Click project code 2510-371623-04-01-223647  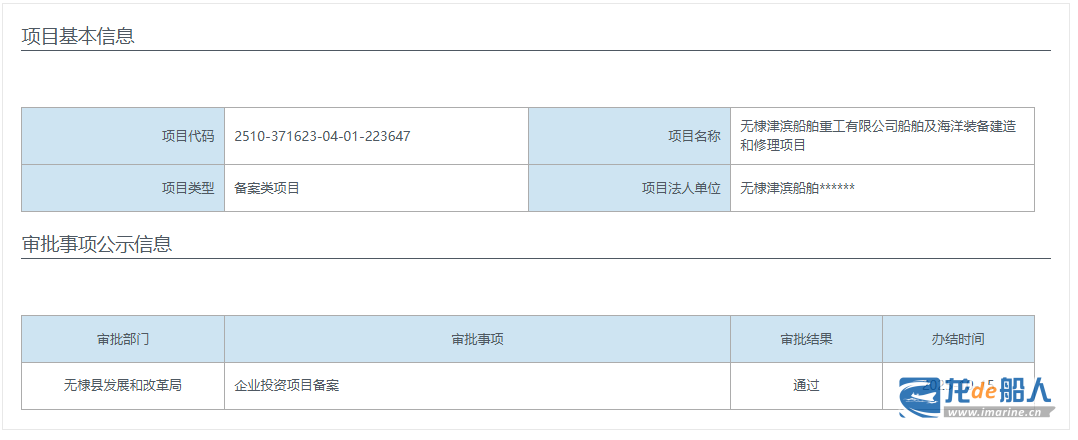pos(322,136)
